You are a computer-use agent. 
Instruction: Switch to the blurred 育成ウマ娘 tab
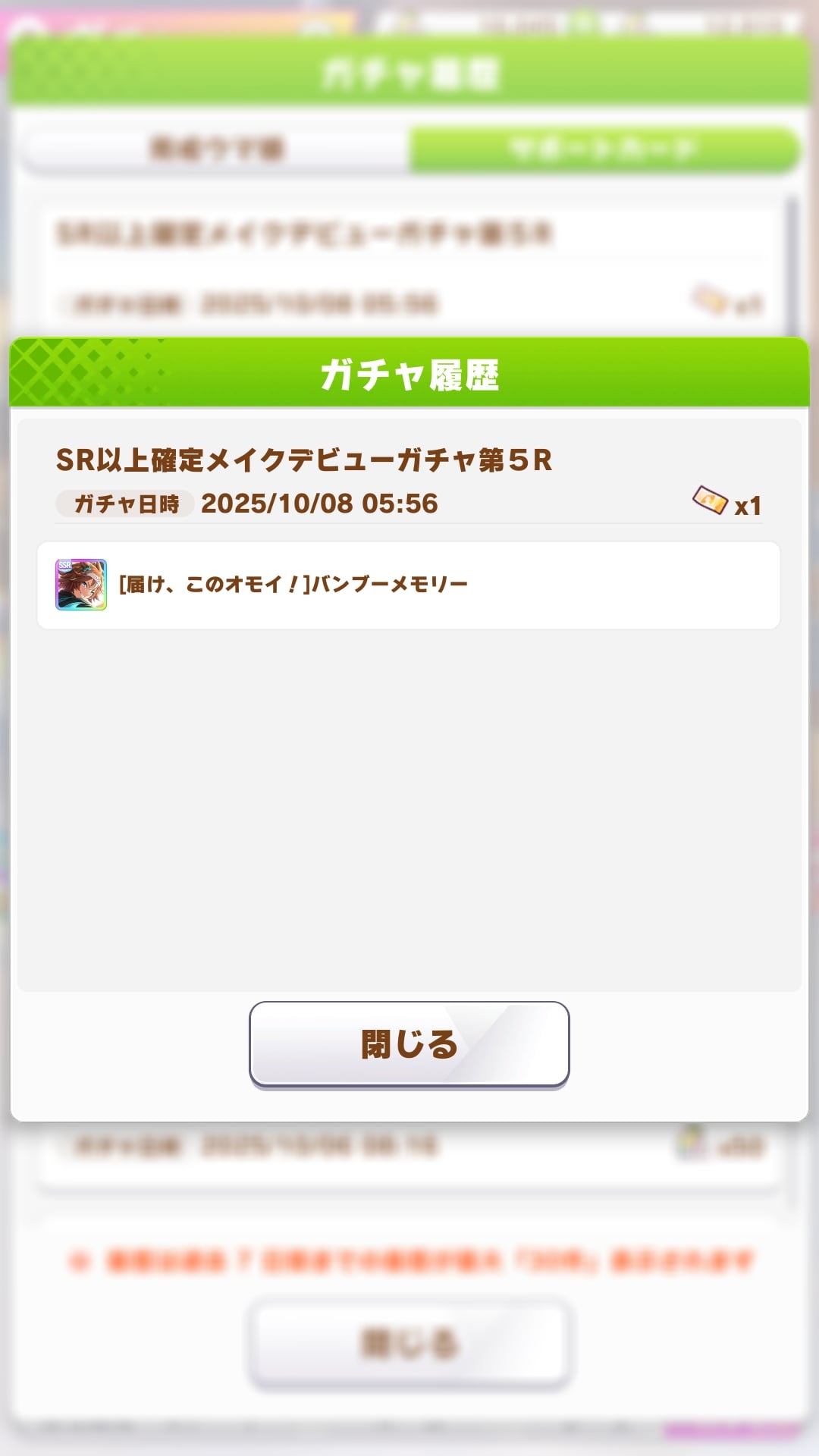(x=217, y=149)
